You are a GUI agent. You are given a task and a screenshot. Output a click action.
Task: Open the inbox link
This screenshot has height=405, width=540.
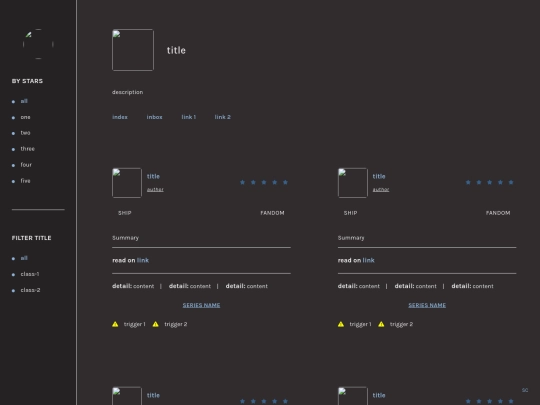pyautogui.click(x=154, y=117)
